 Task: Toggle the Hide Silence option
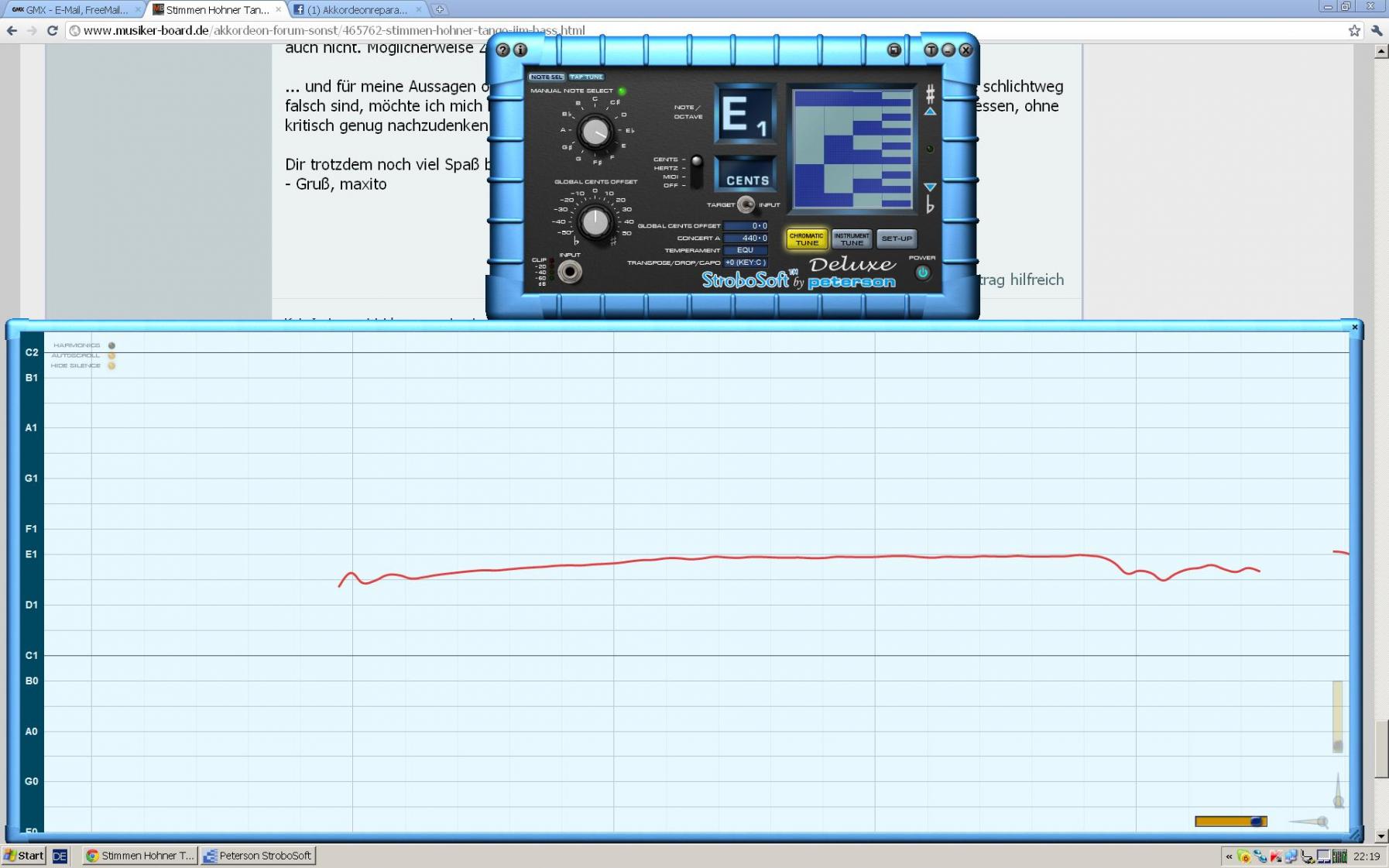[x=111, y=365]
